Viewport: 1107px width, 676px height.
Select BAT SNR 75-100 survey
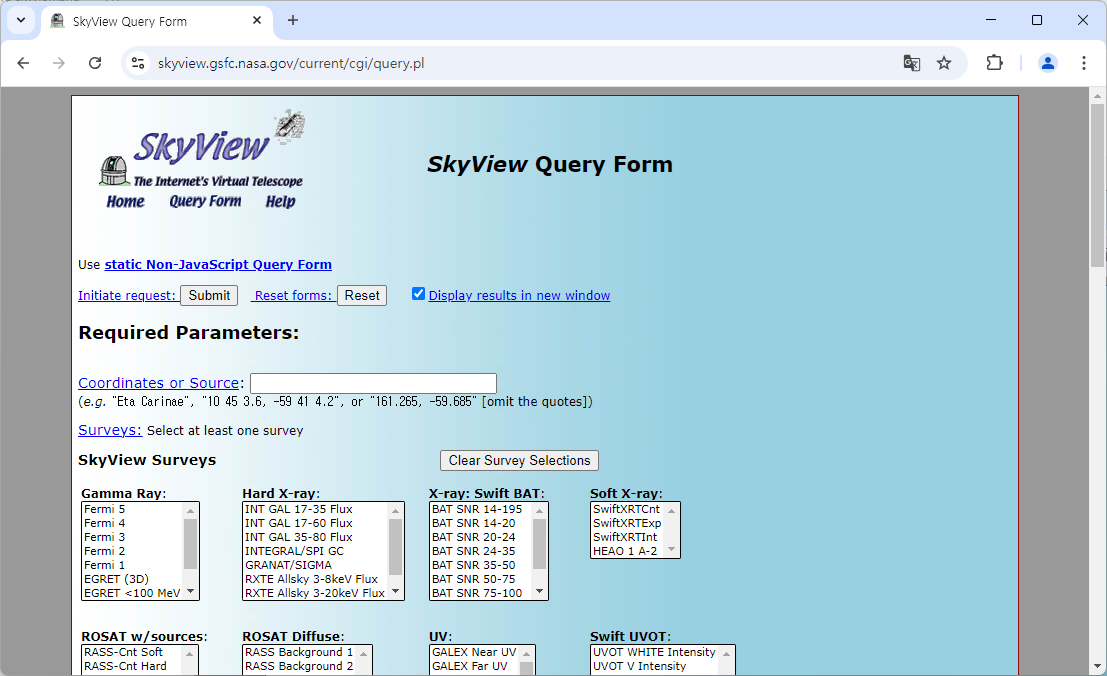[x=481, y=593]
